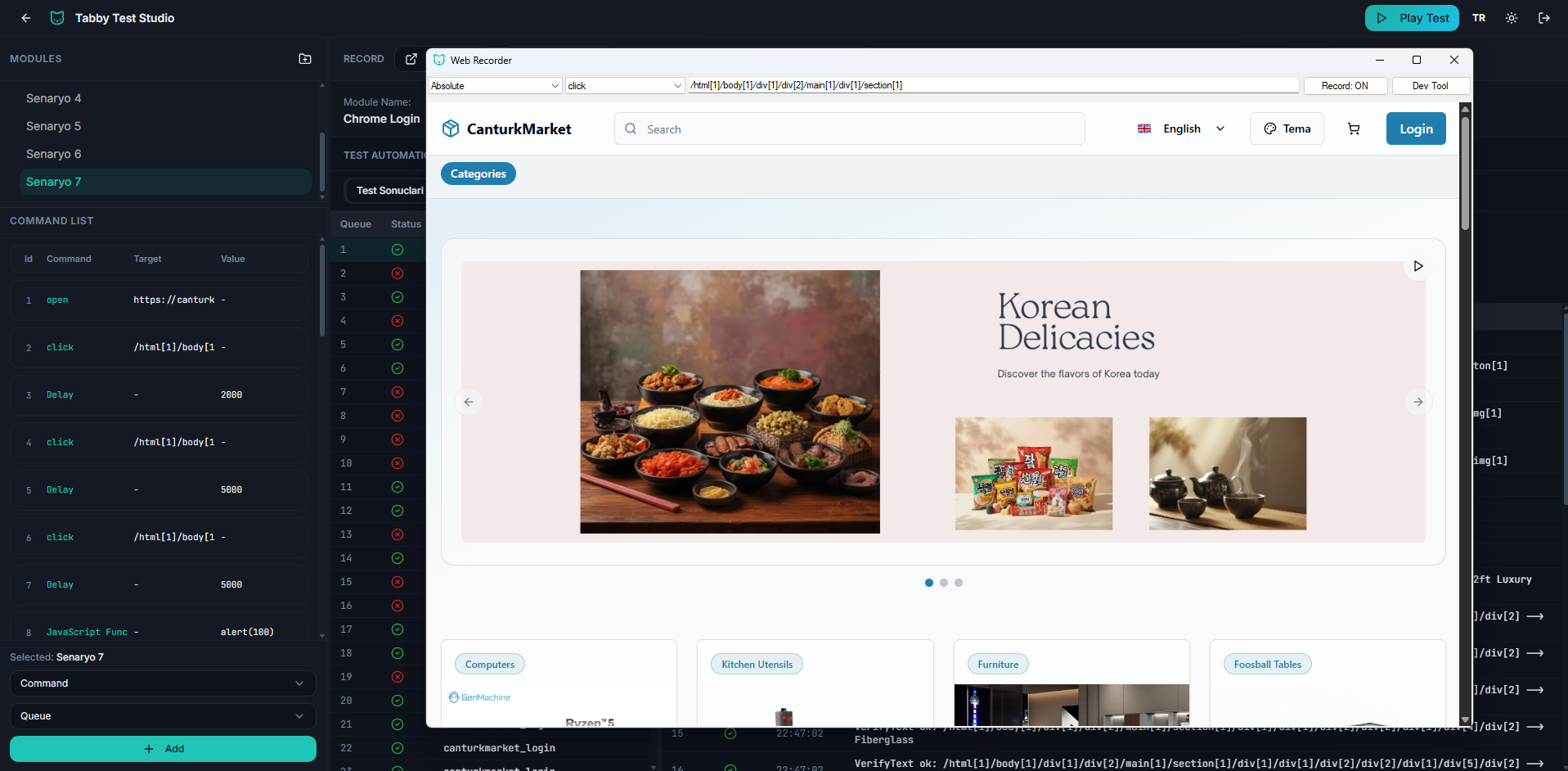Open the click action dropdown

(x=625, y=86)
